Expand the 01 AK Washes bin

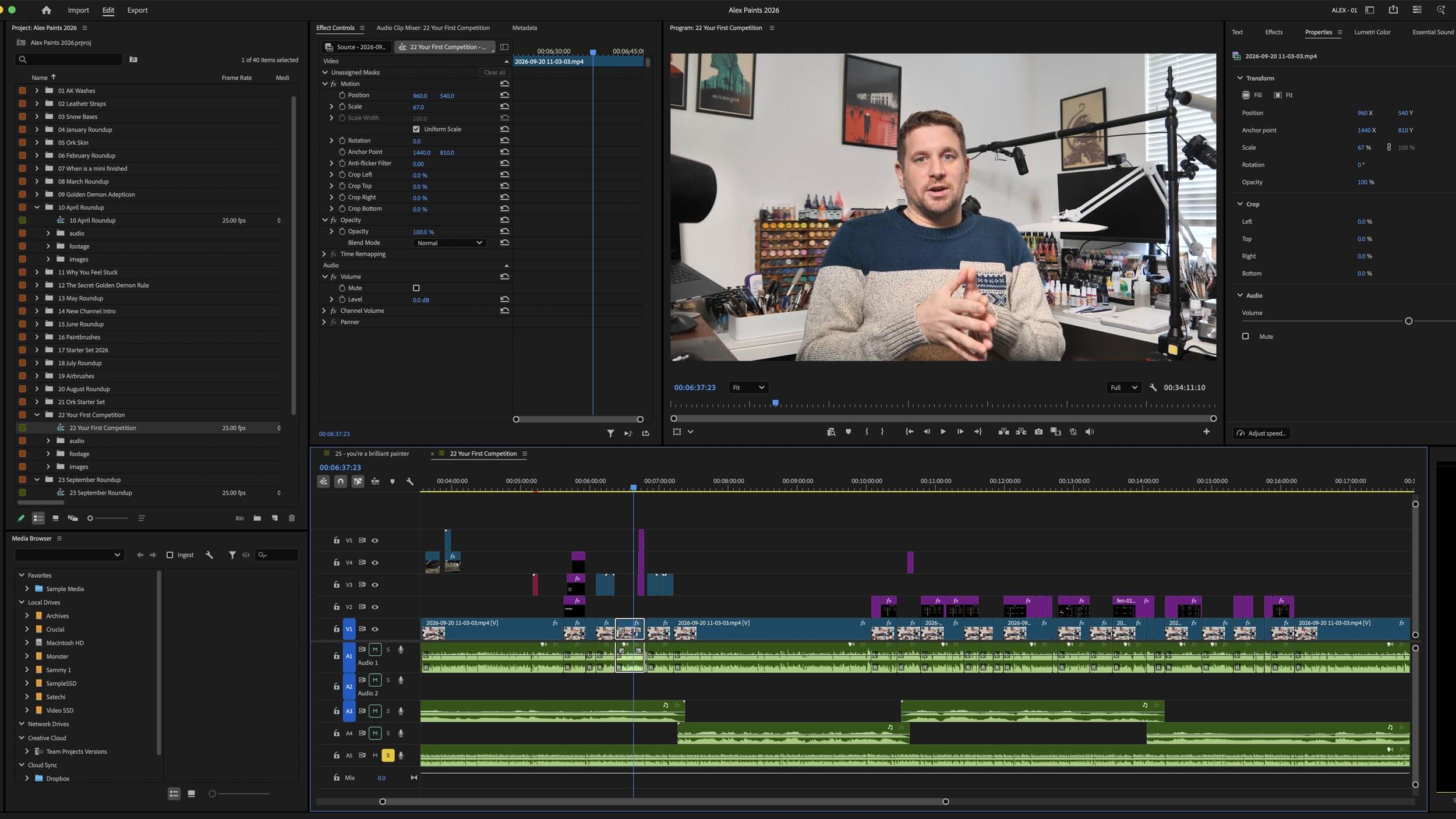coord(37,91)
